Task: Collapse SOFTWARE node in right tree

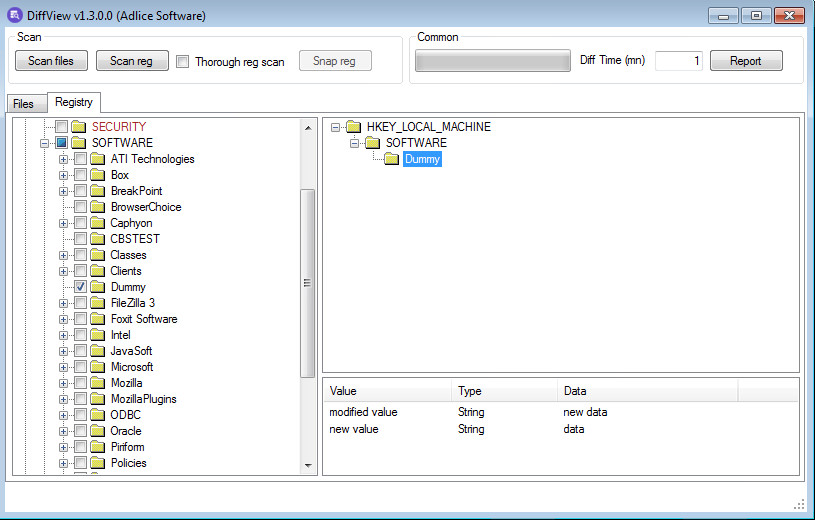Action: [354, 143]
